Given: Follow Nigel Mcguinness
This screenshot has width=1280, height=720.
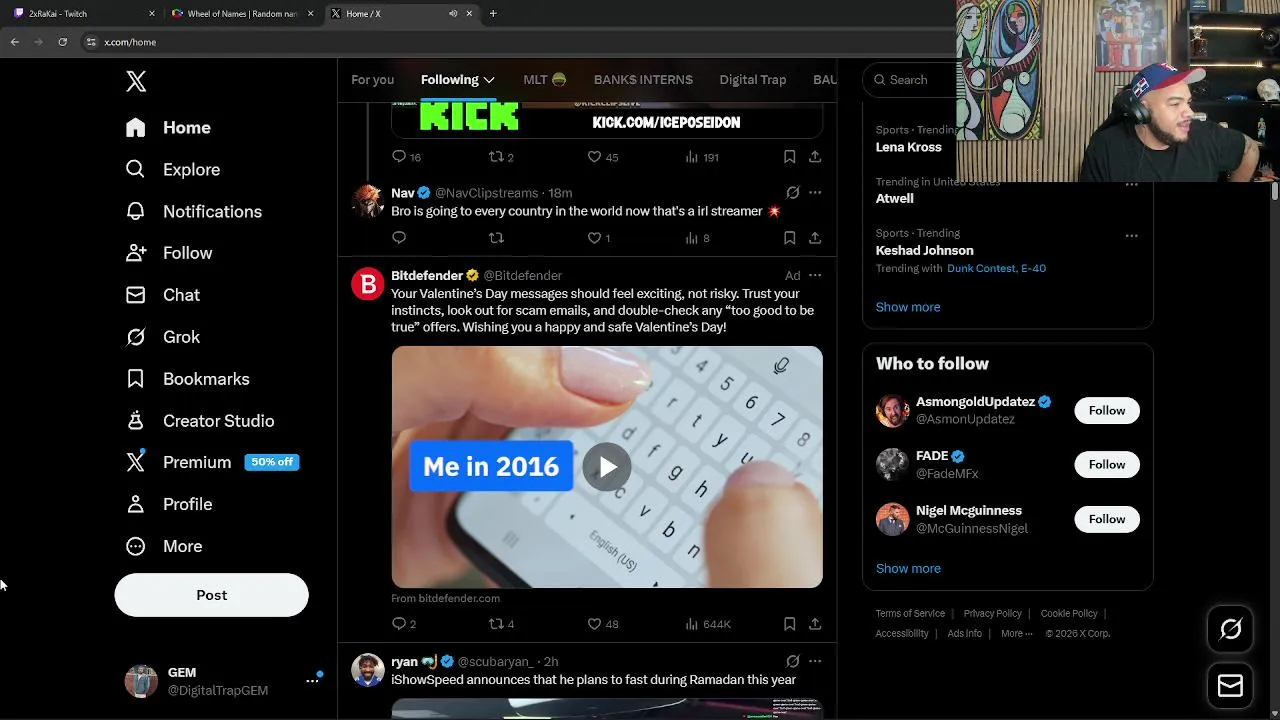Looking at the screenshot, I should (x=1107, y=519).
